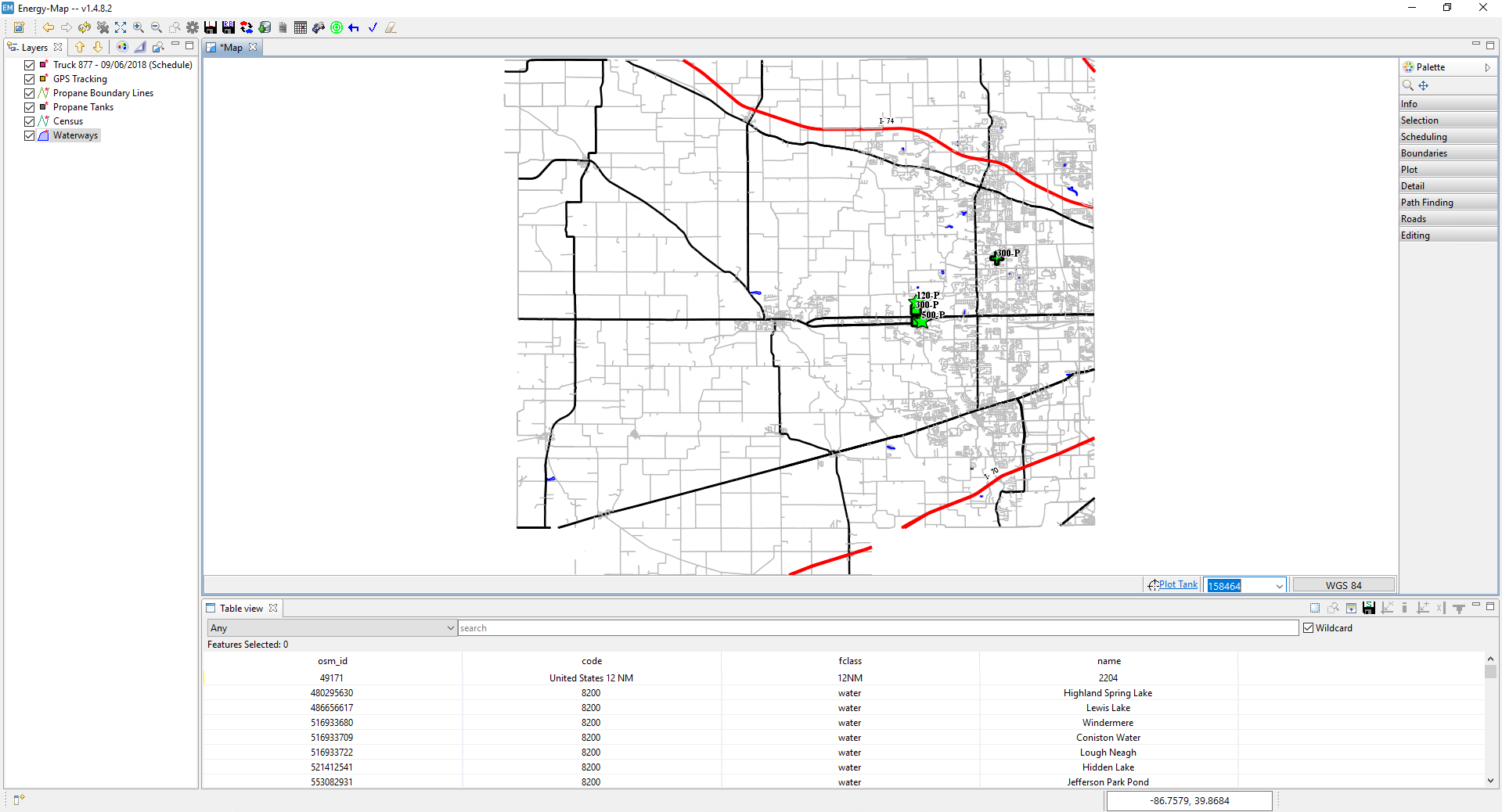Viewport: 1502px width, 812px height.
Task: Move the layer down with the down arrow
Action: (x=98, y=47)
